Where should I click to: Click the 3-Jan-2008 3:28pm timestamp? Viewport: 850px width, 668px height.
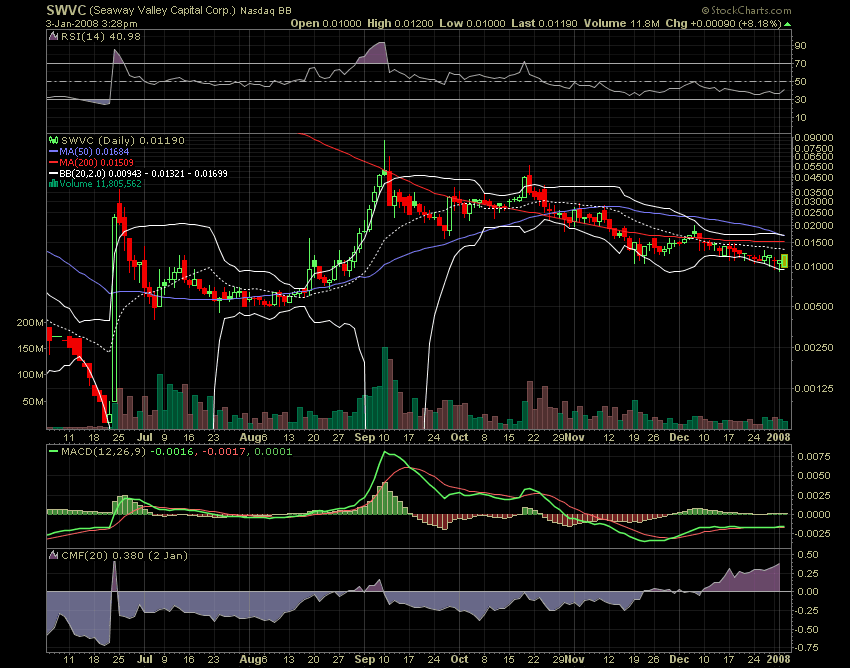[92, 24]
